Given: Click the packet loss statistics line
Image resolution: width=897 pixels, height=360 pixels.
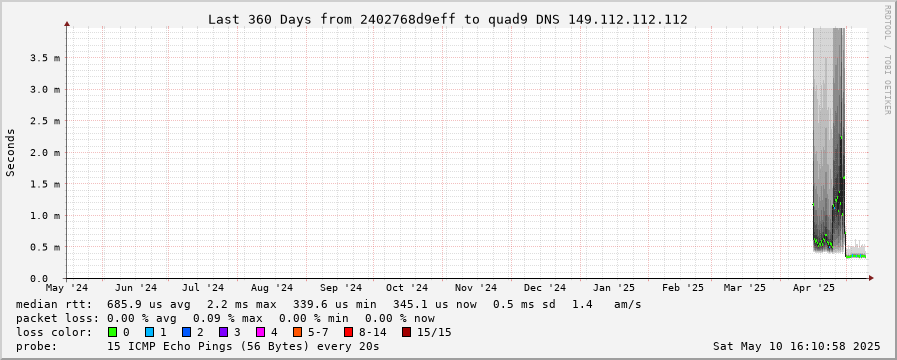Looking at the screenshot, I should 225,318.
